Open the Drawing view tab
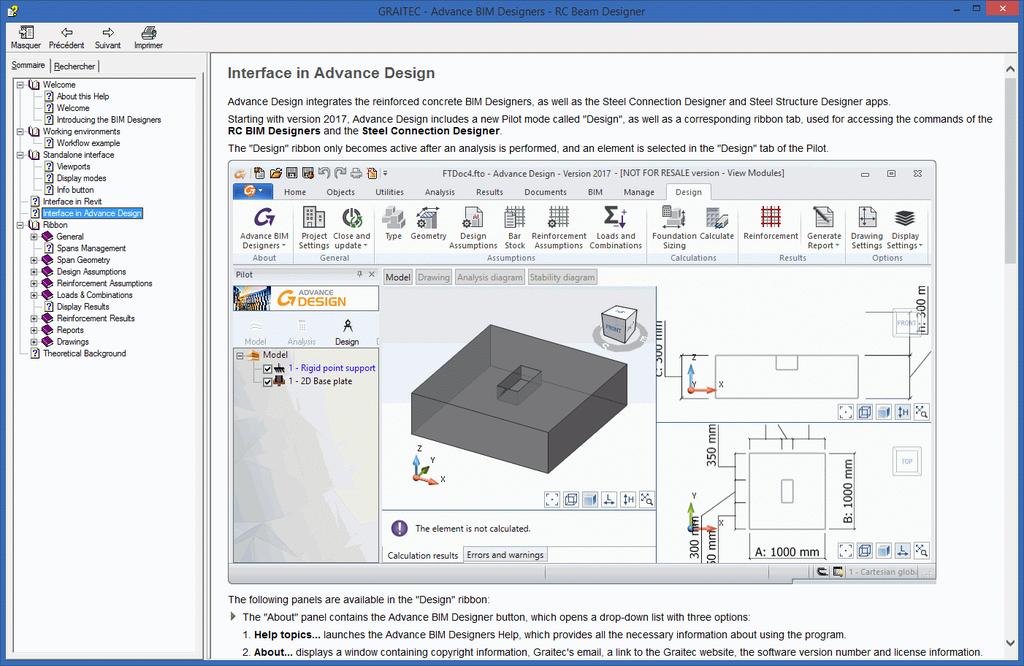Screen dimensions: 1024x666 (434, 278)
